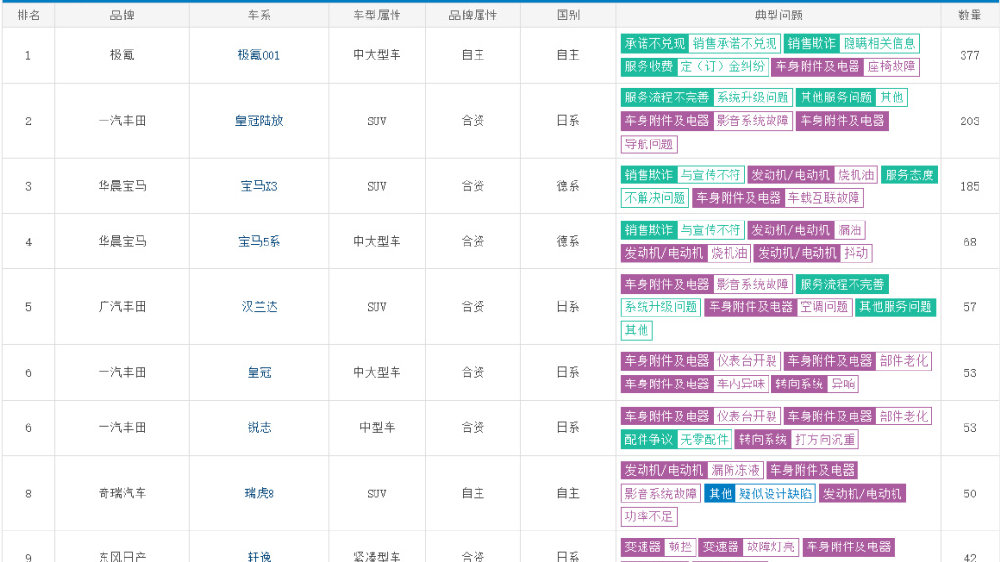Screen dimensions: 1000x562
Task: Select the 漏防冻液 tag in 瑞虎8 row
Action: pos(735,471)
